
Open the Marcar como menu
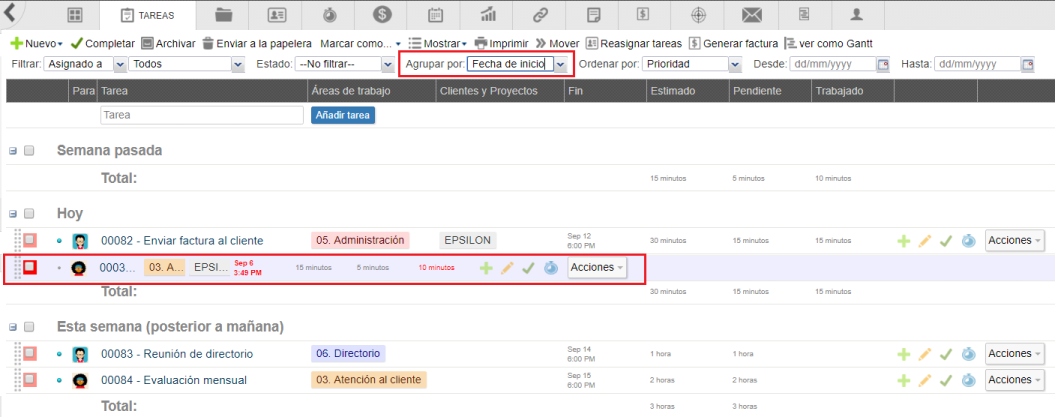click(360, 44)
